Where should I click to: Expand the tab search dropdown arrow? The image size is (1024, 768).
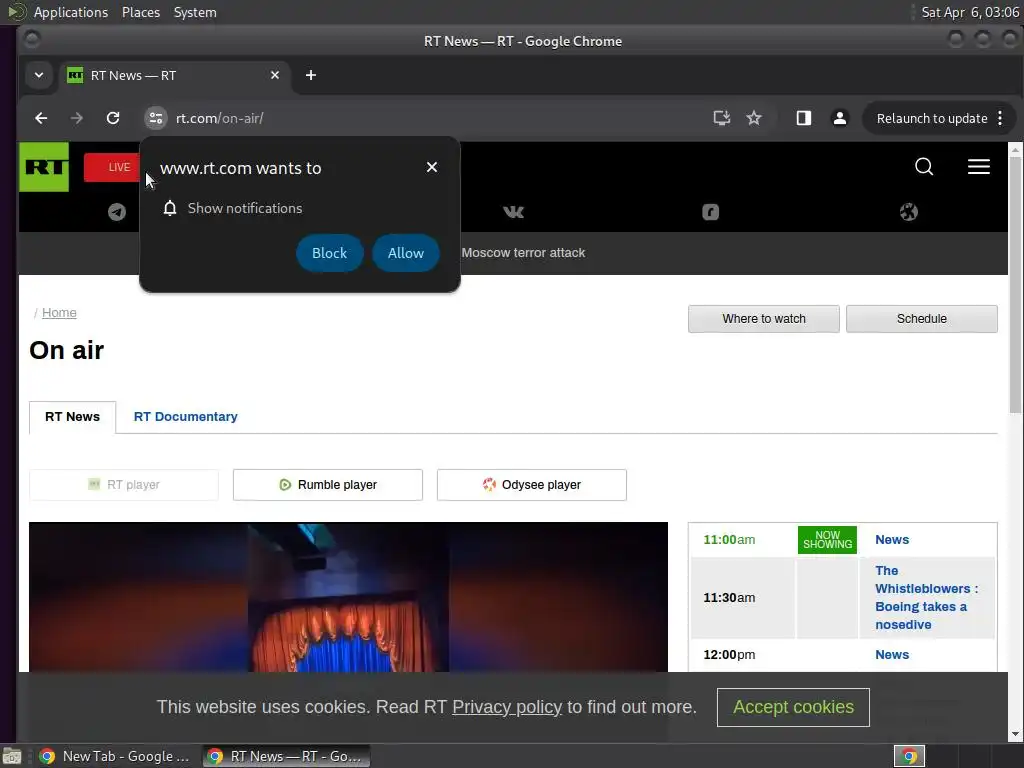tap(39, 75)
